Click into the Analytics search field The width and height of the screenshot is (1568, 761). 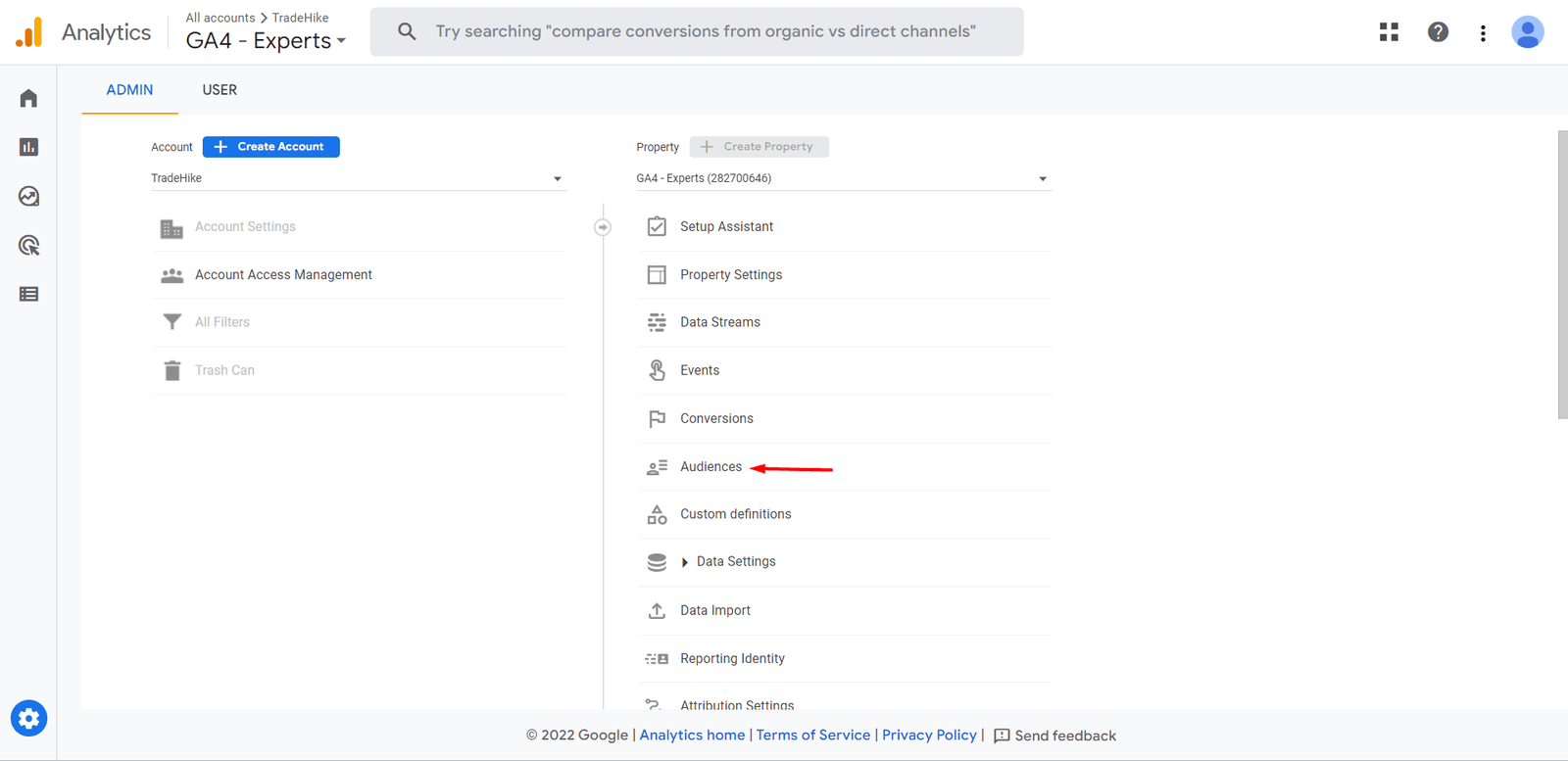tap(706, 31)
